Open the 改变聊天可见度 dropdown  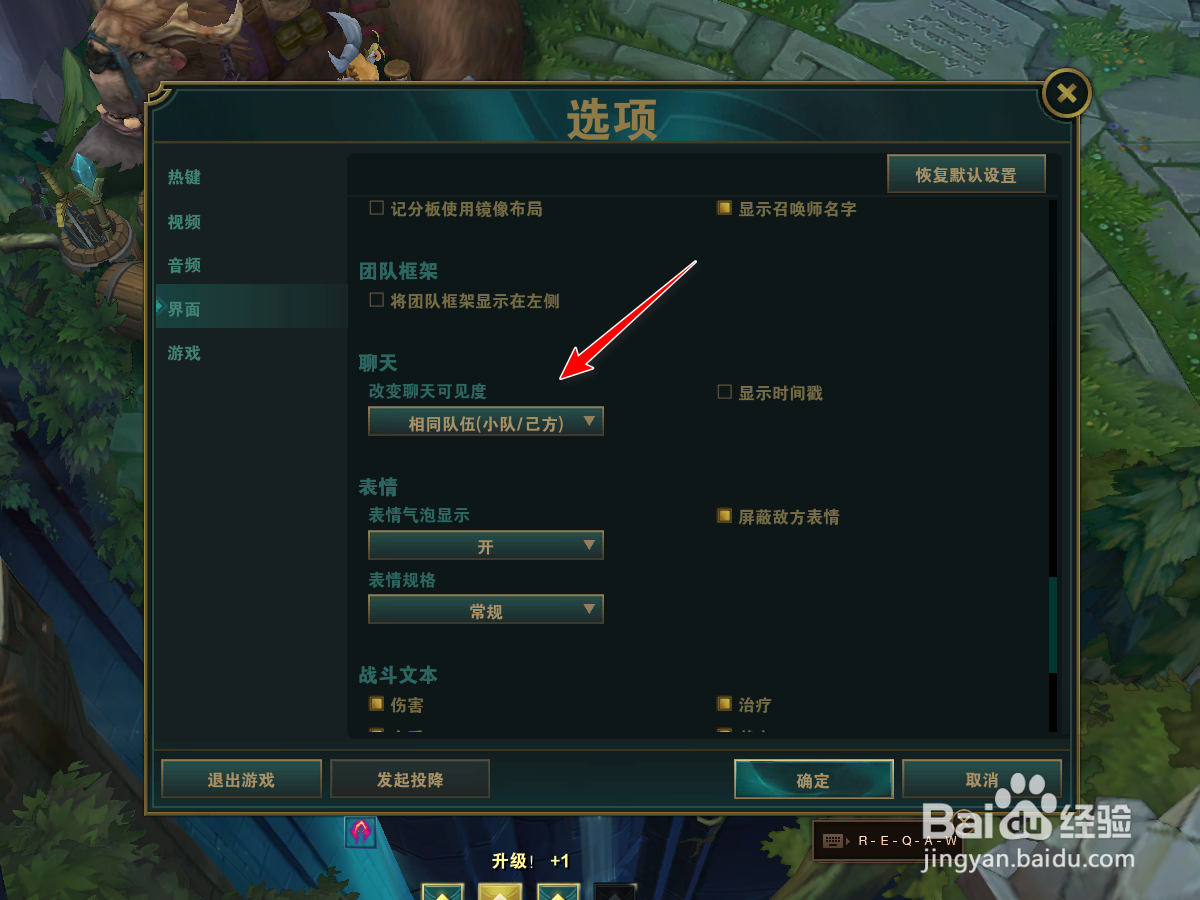486,422
